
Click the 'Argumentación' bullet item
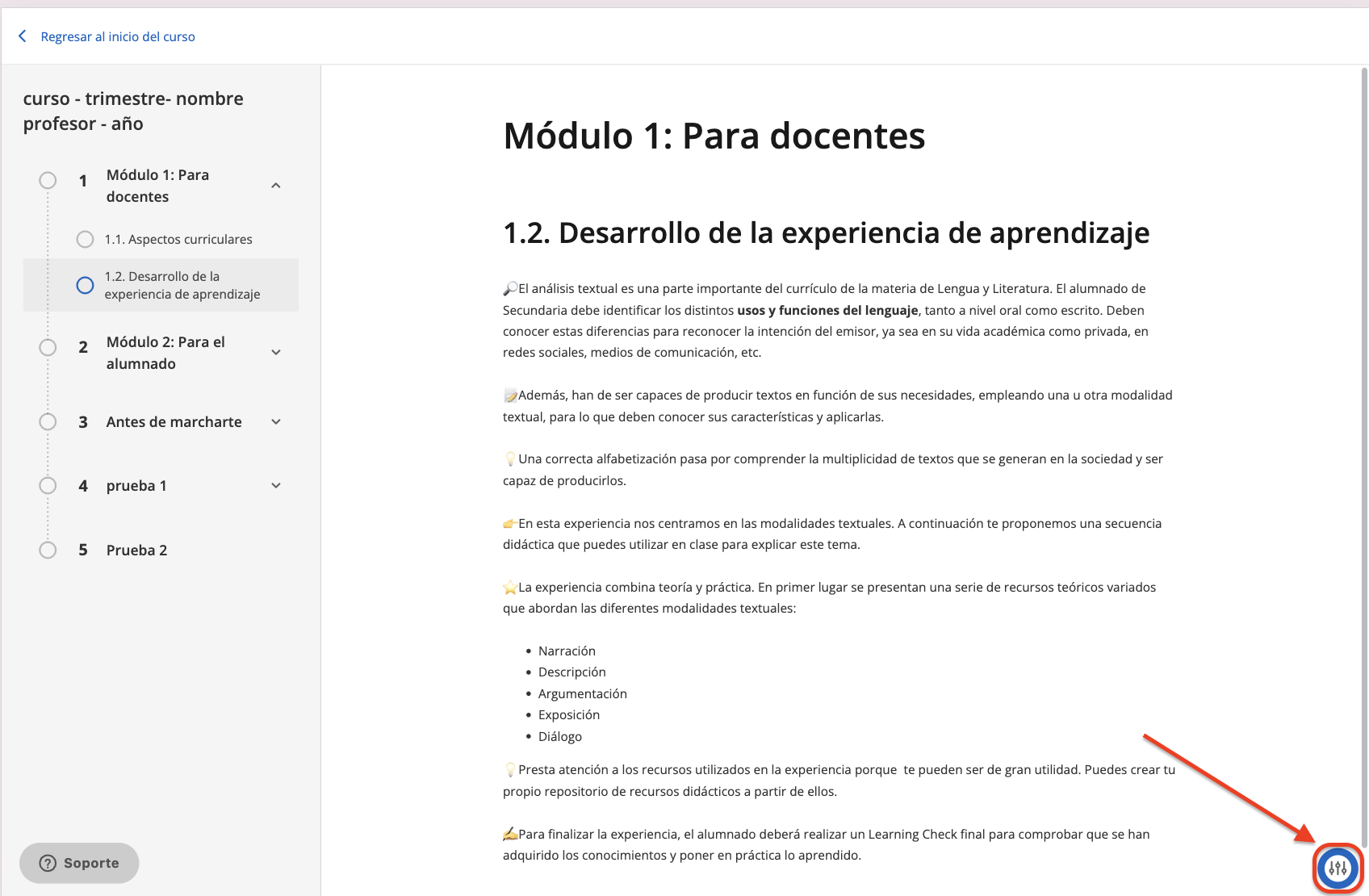(x=582, y=693)
